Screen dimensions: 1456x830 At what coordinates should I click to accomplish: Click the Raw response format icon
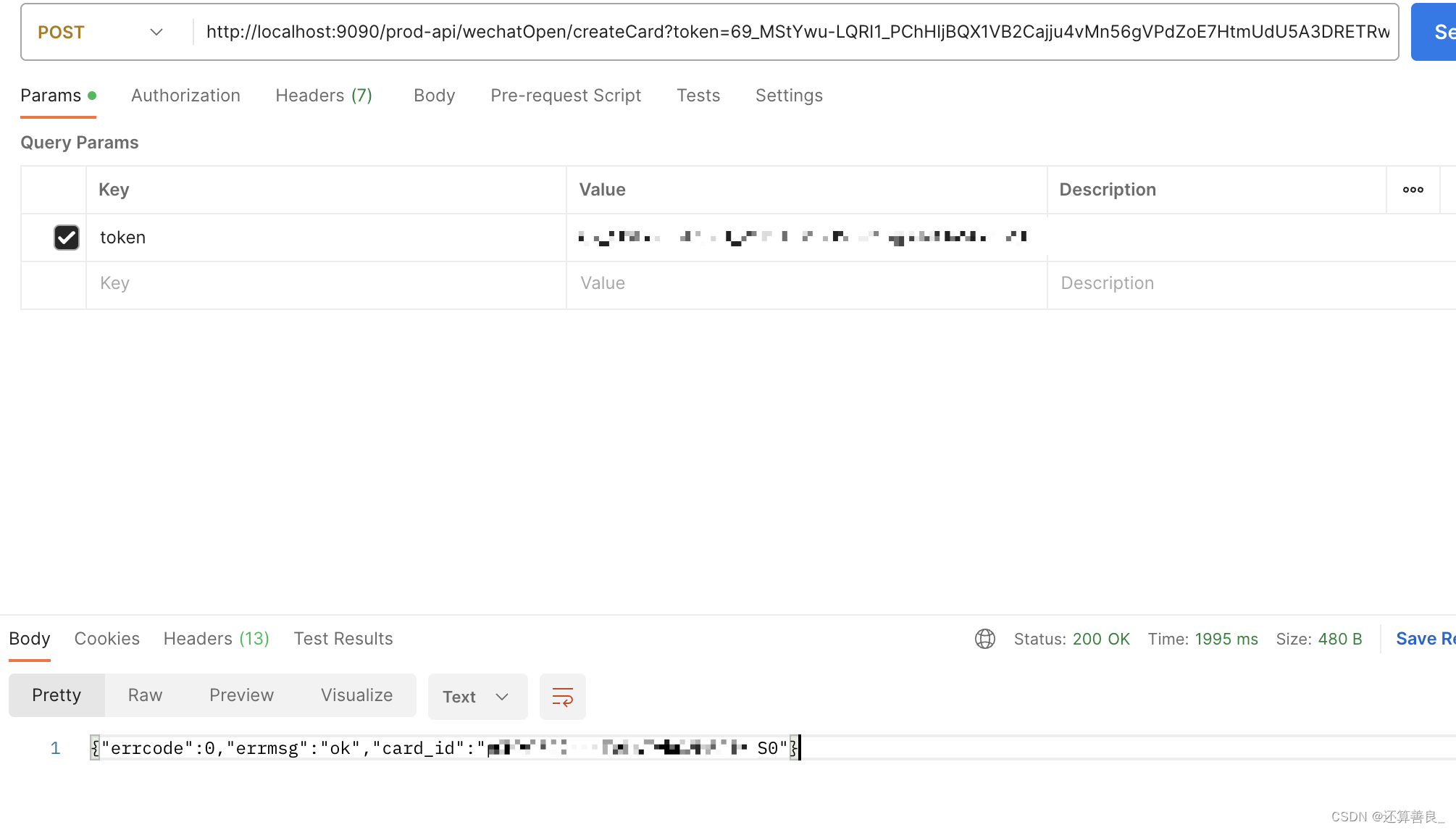pos(145,694)
